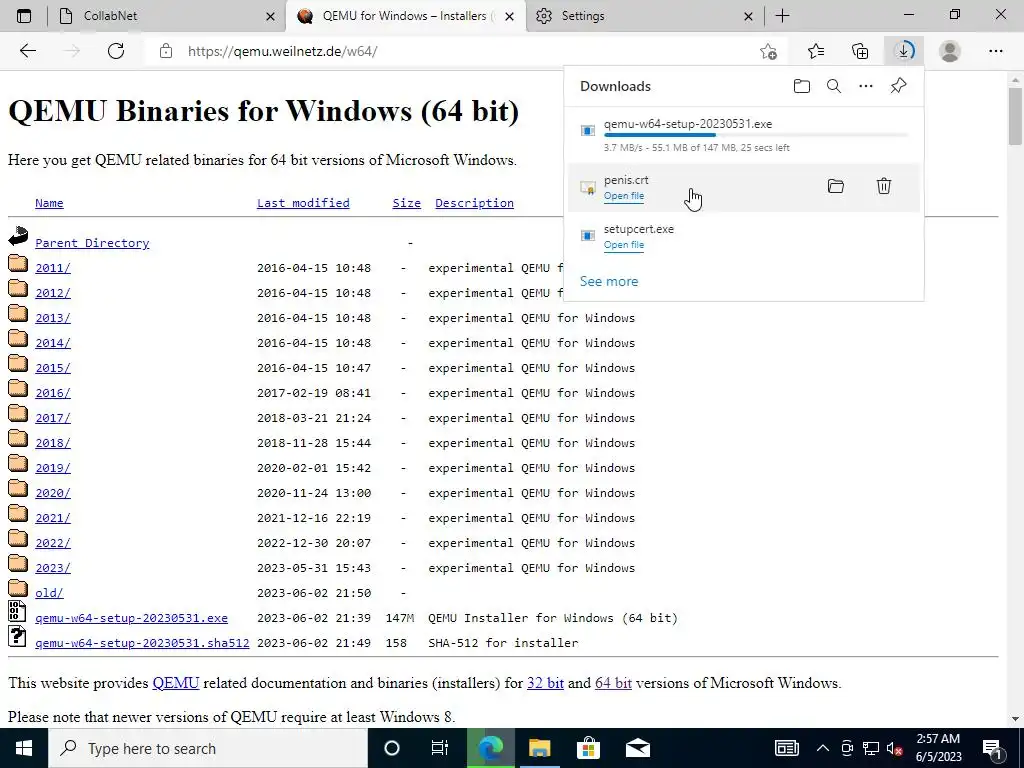1024x768 pixels.
Task: Open the Windows Start menu
Action: coord(24,748)
